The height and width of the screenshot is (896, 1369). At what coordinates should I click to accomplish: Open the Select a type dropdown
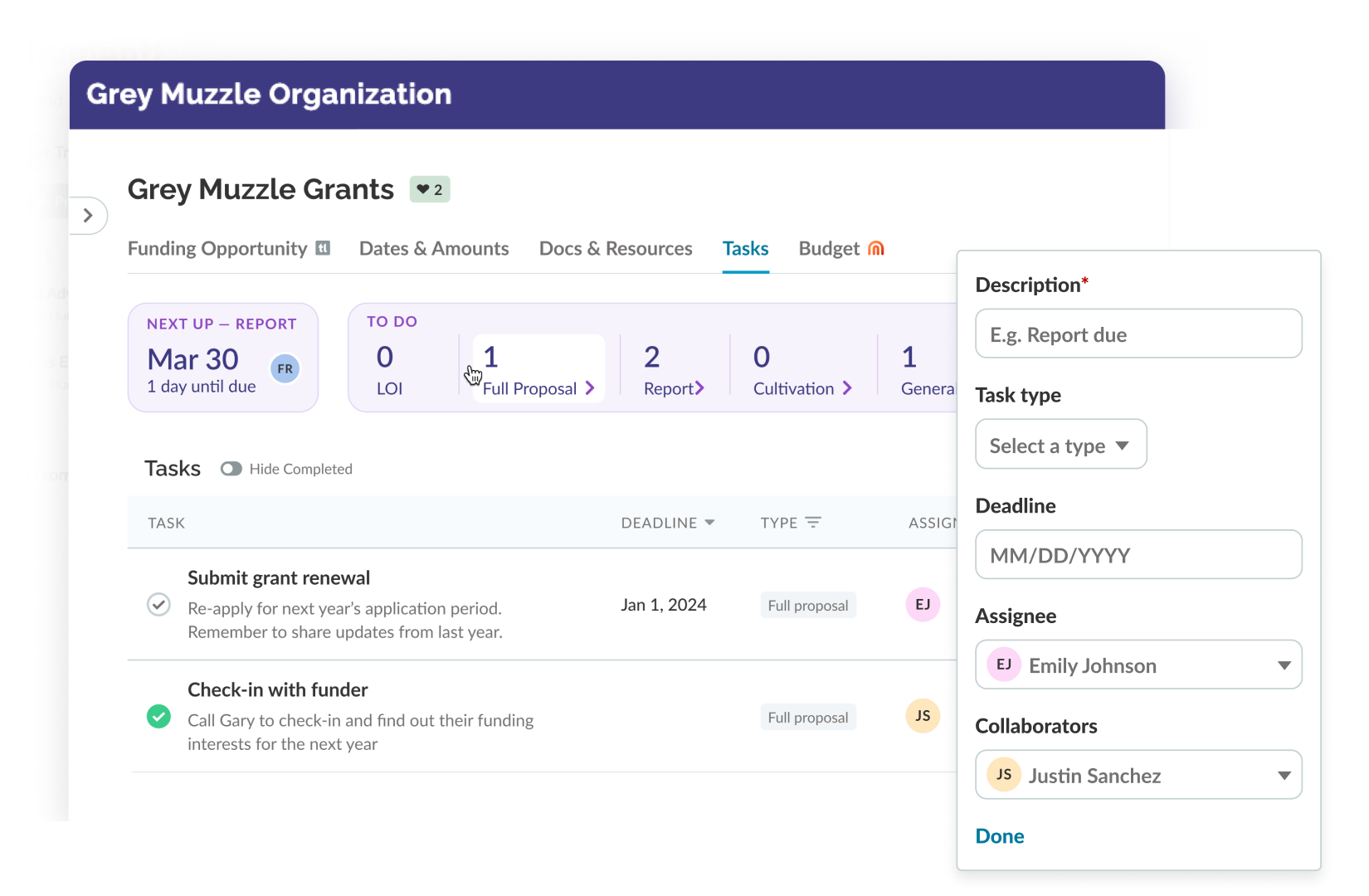coord(1060,445)
